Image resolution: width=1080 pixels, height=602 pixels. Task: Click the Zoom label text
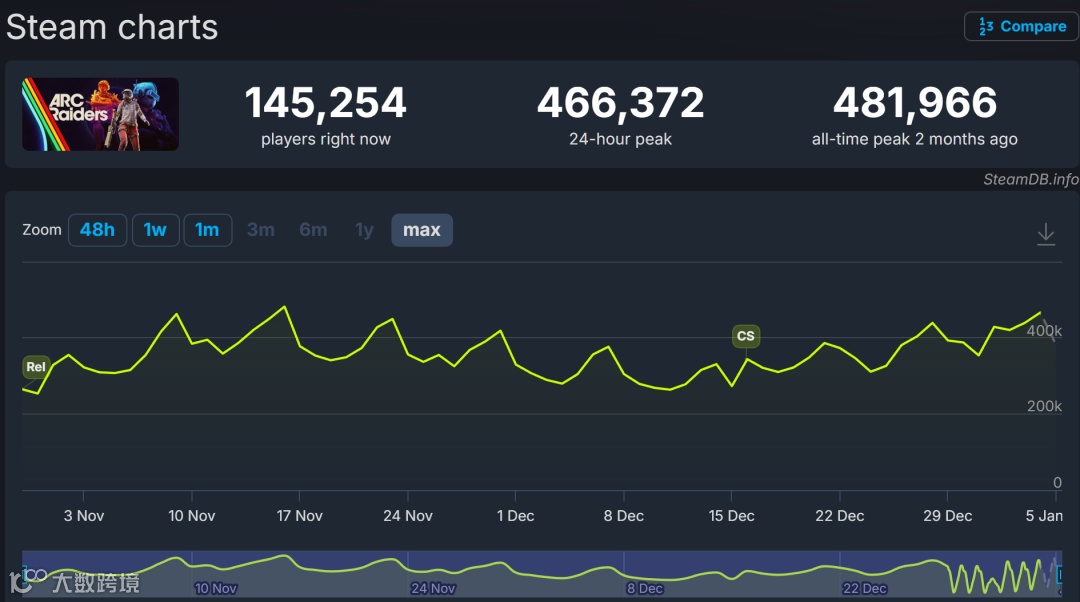pyautogui.click(x=41, y=230)
